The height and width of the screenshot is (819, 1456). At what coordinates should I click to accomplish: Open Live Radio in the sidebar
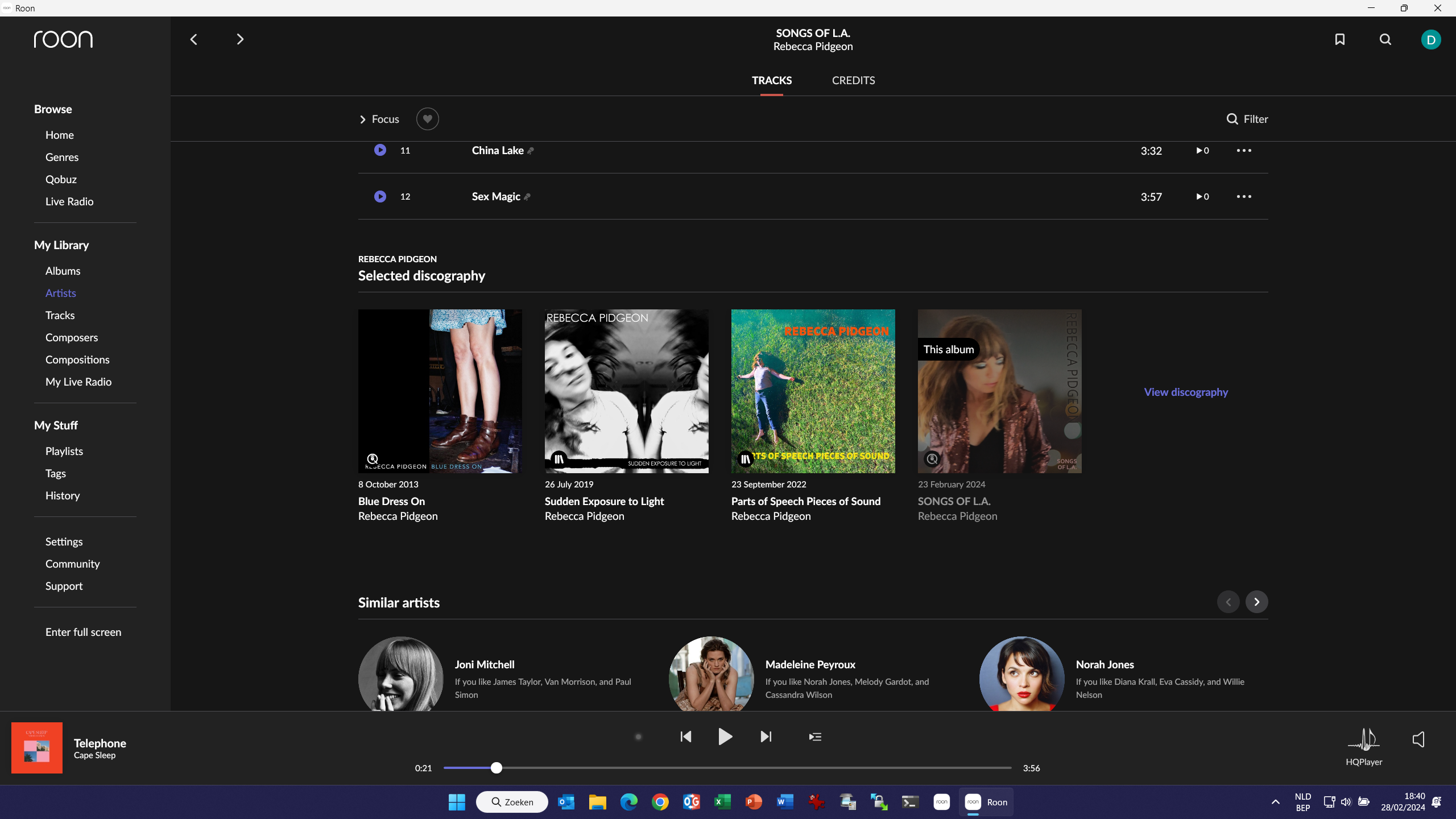coord(69,201)
